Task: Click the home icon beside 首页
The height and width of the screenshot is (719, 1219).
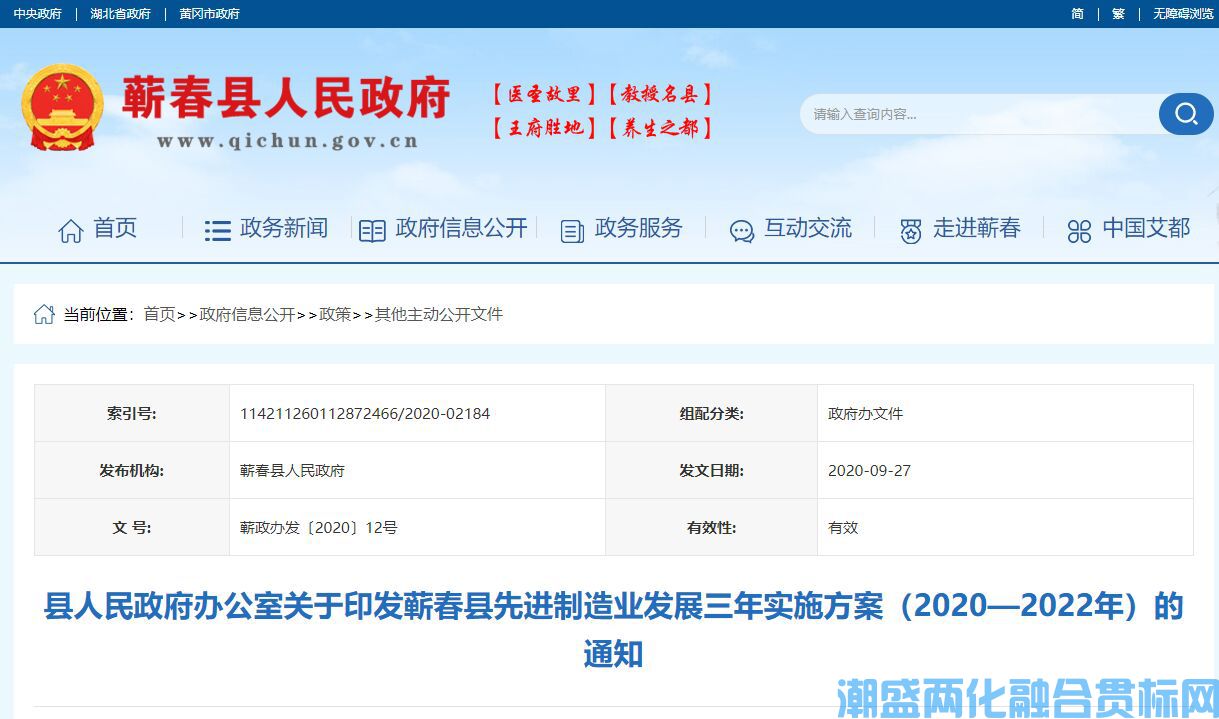Action: (71, 230)
